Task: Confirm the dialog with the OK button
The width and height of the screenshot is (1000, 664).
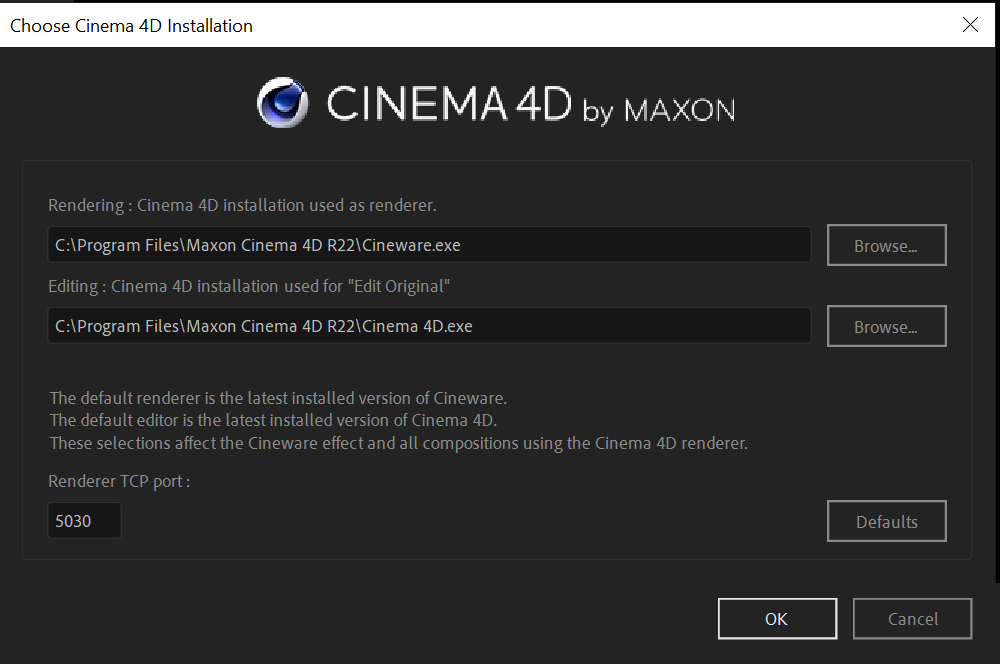Action: 777,619
